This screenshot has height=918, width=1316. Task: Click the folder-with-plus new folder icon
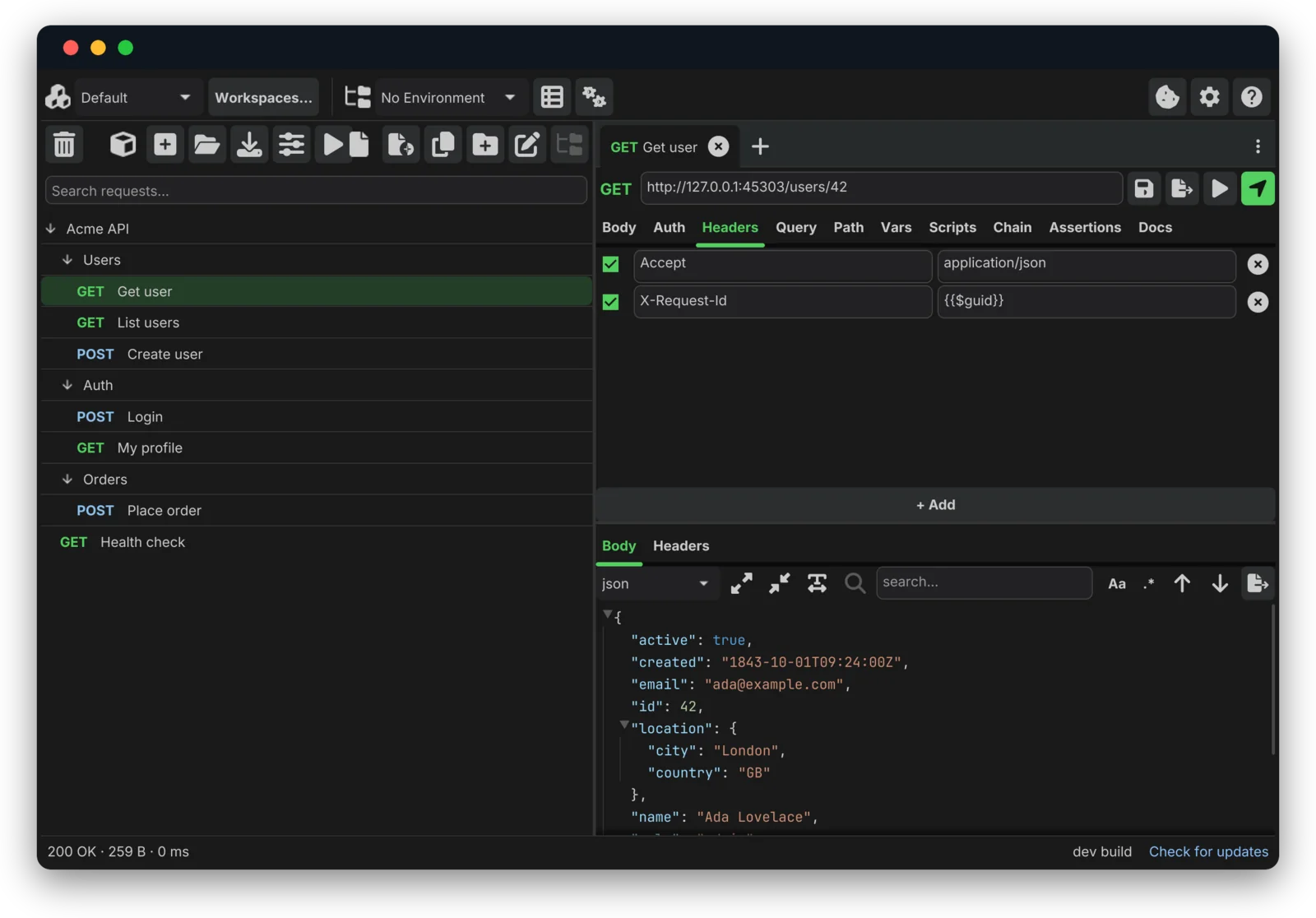pos(484,145)
